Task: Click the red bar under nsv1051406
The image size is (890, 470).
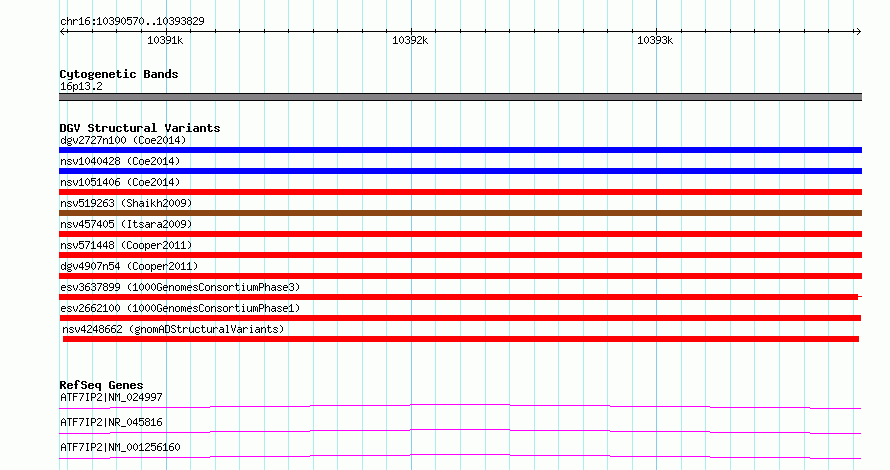Action: pyautogui.click(x=460, y=192)
